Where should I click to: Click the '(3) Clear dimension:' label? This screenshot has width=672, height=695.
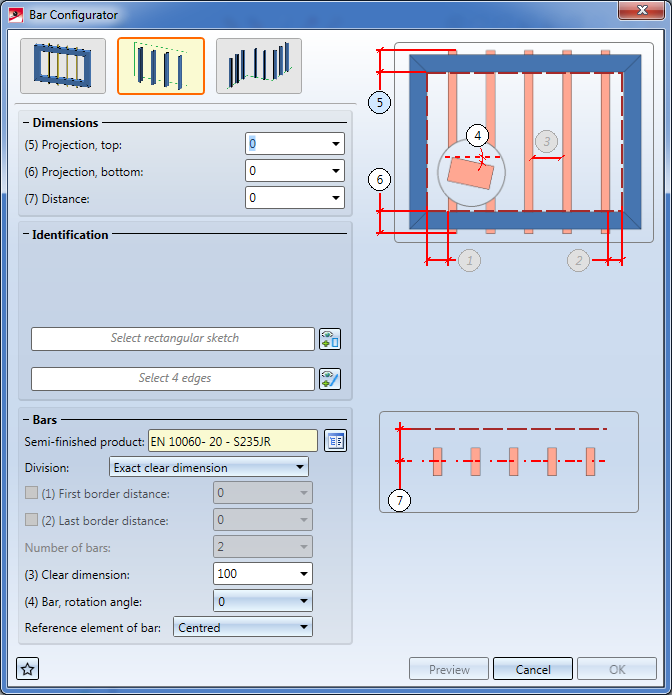point(77,574)
